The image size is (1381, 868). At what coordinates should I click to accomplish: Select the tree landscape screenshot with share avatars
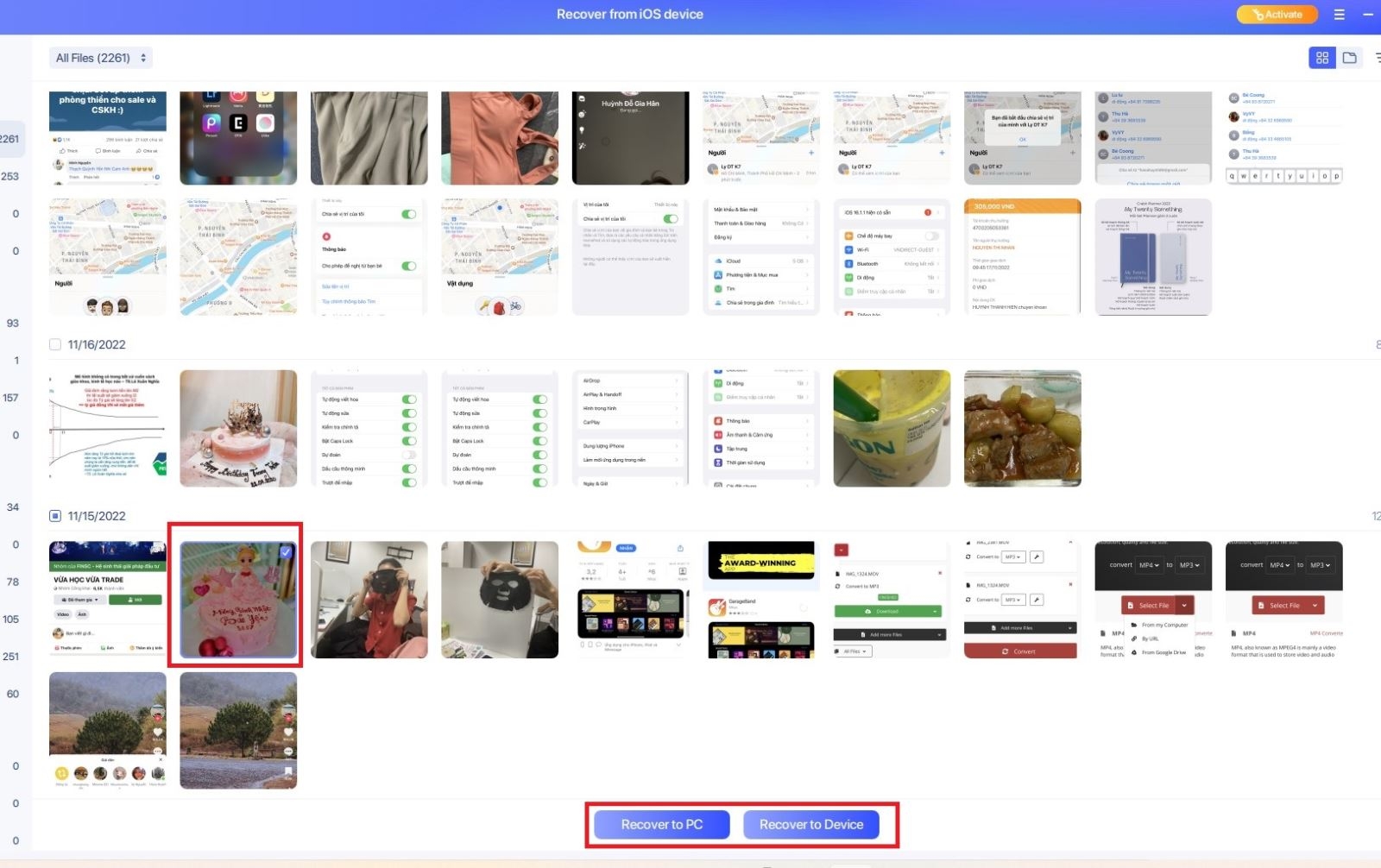coord(108,731)
